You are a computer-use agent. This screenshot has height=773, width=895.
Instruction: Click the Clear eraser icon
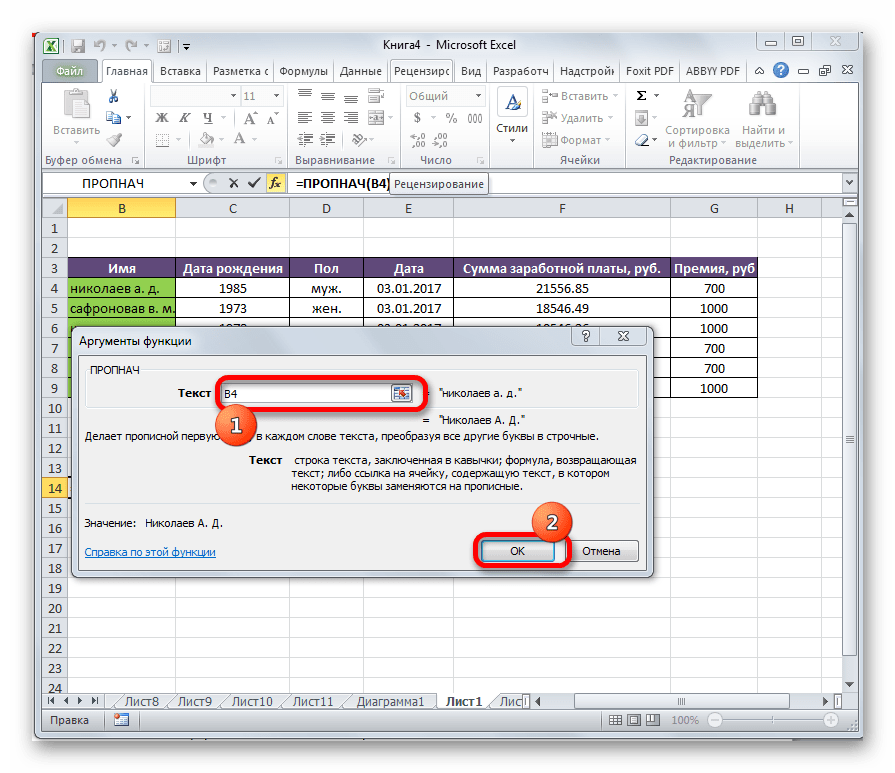[x=642, y=140]
